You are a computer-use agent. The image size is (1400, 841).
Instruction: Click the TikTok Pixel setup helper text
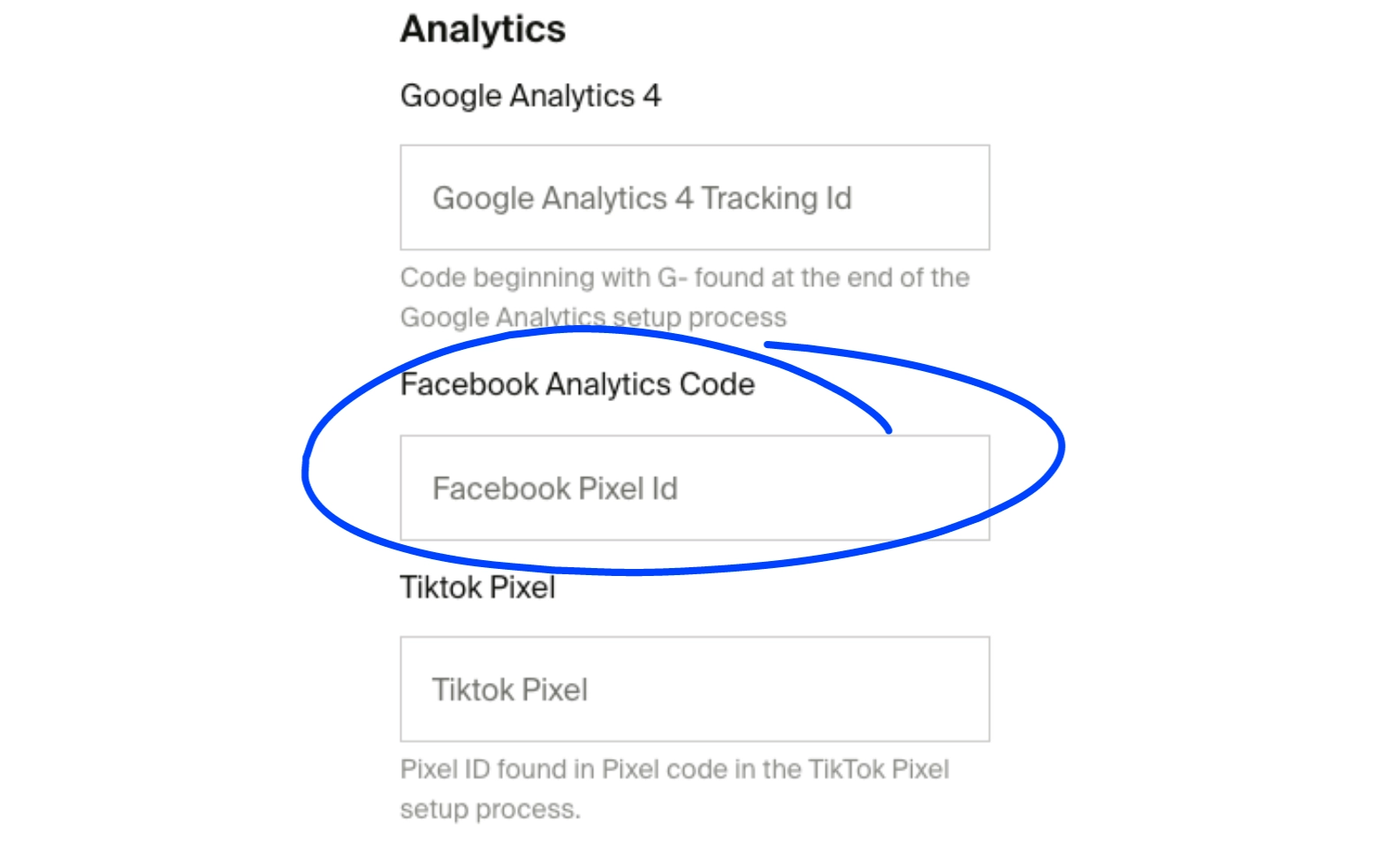click(x=674, y=788)
